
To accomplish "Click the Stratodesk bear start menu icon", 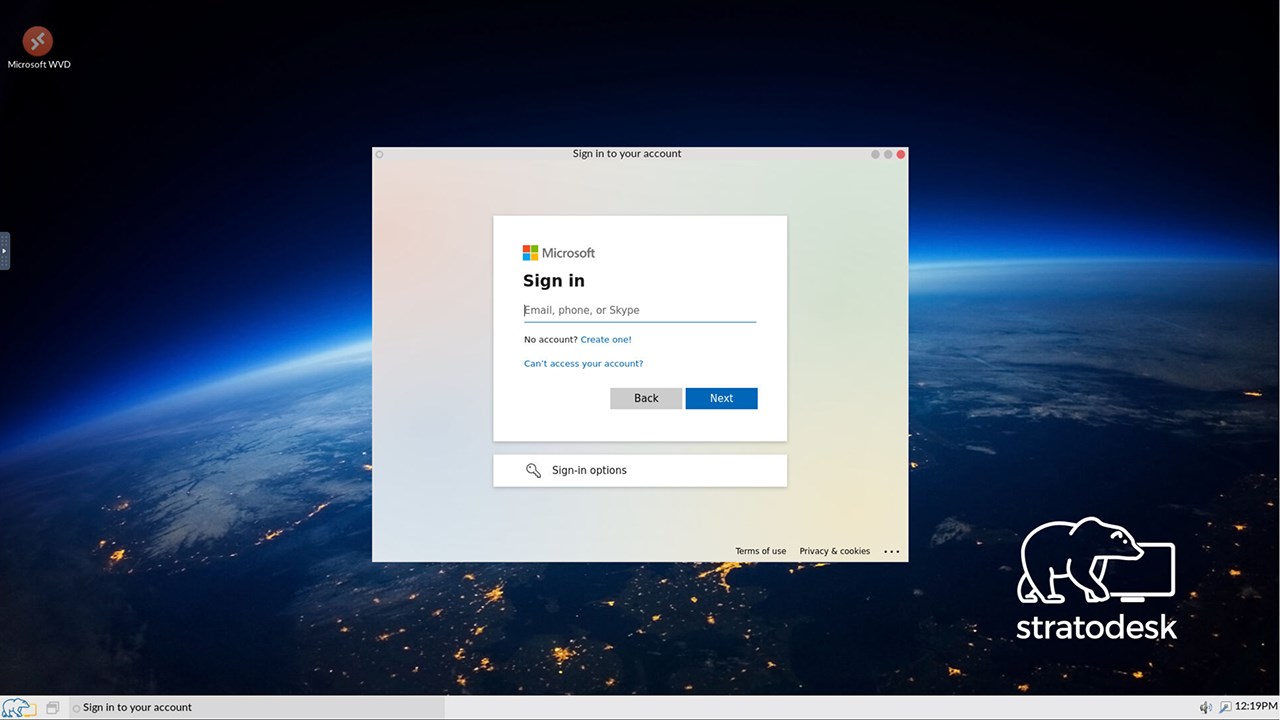I will click(17, 707).
